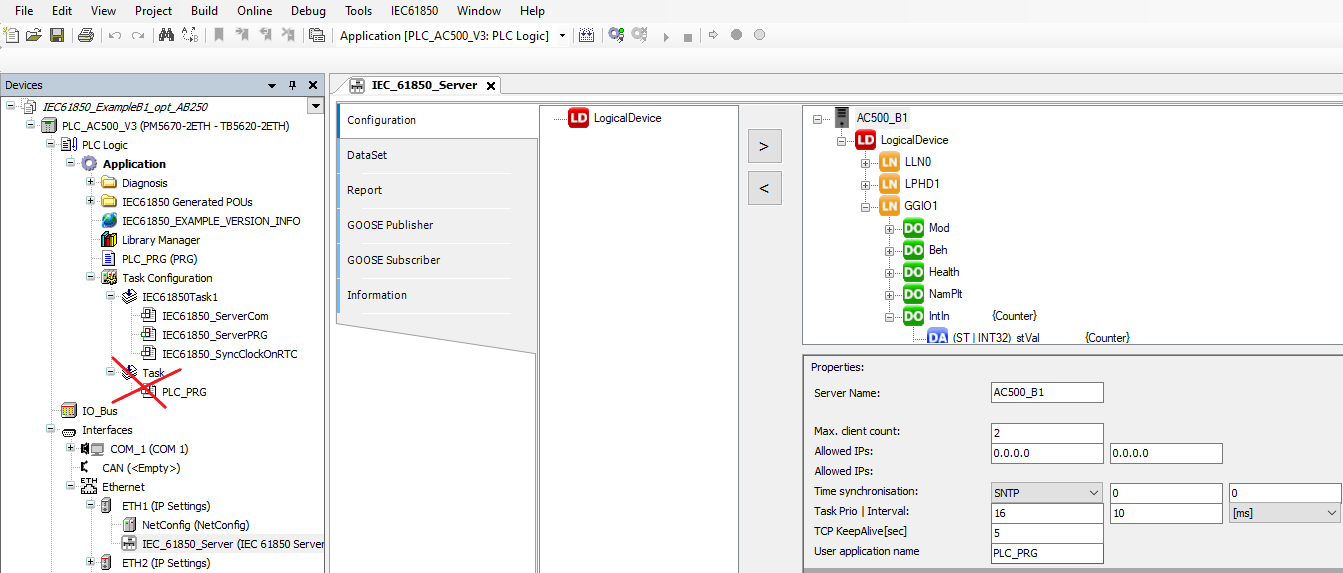The image size is (1343, 573).
Task: Switch to the GOOSE Publisher tab
Action: (390, 225)
